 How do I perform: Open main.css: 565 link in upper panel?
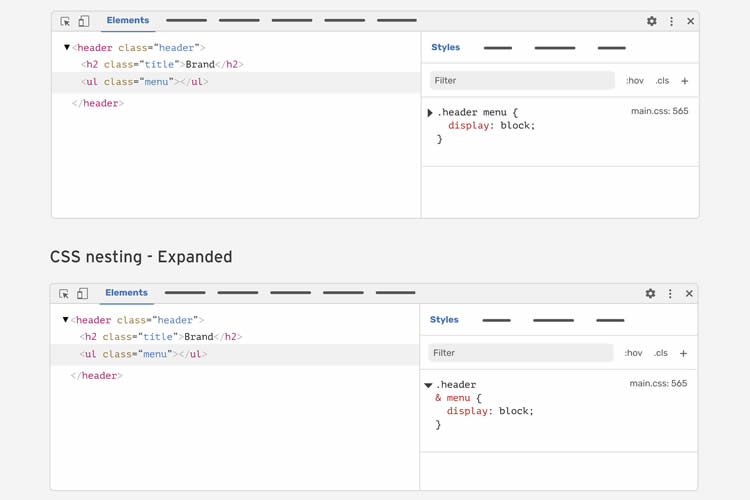(x=659, y=111)
